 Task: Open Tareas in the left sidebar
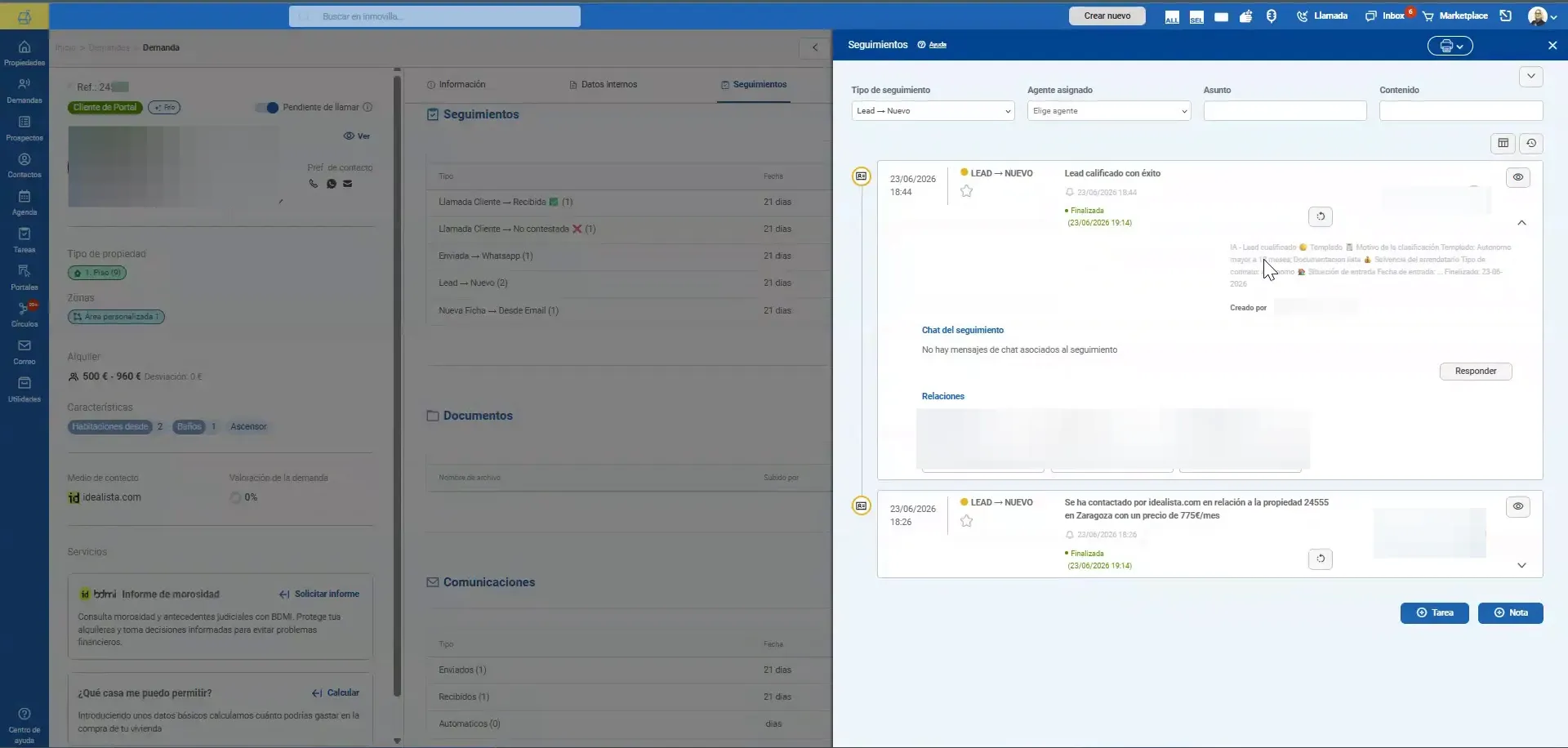click(x=24, y=240)
